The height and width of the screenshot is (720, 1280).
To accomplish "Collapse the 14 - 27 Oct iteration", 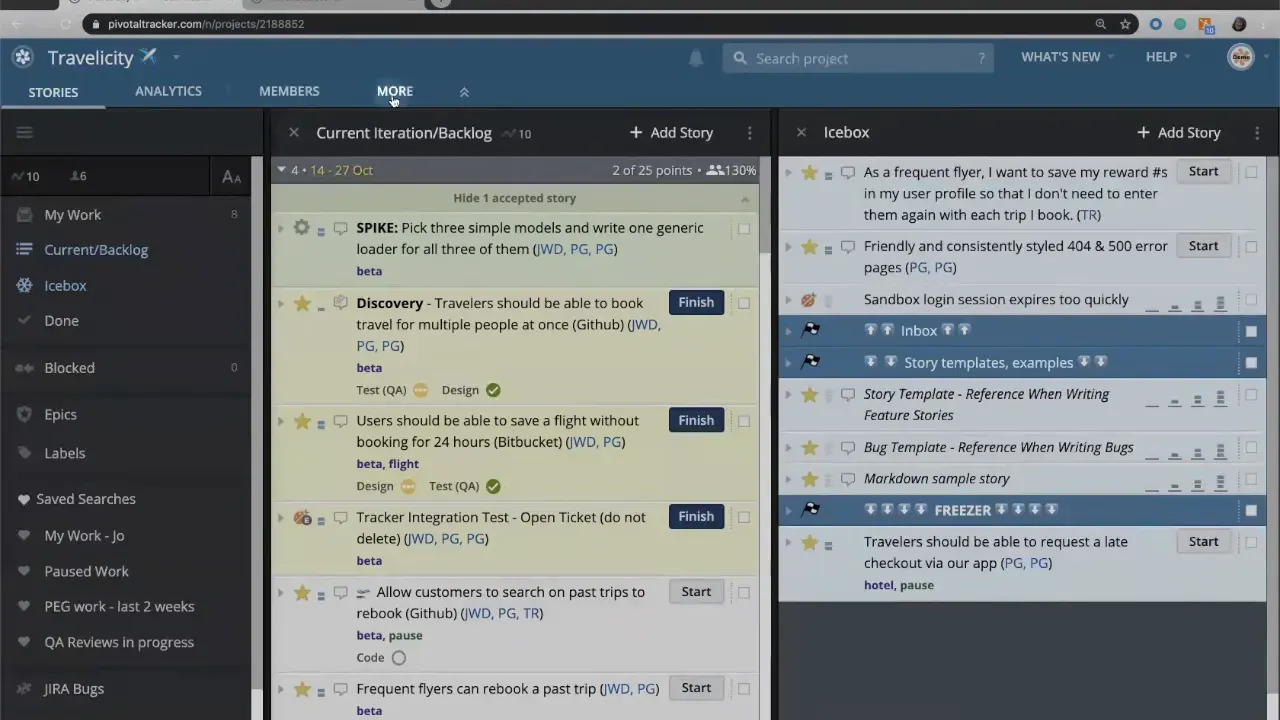I will coord(281,170).
